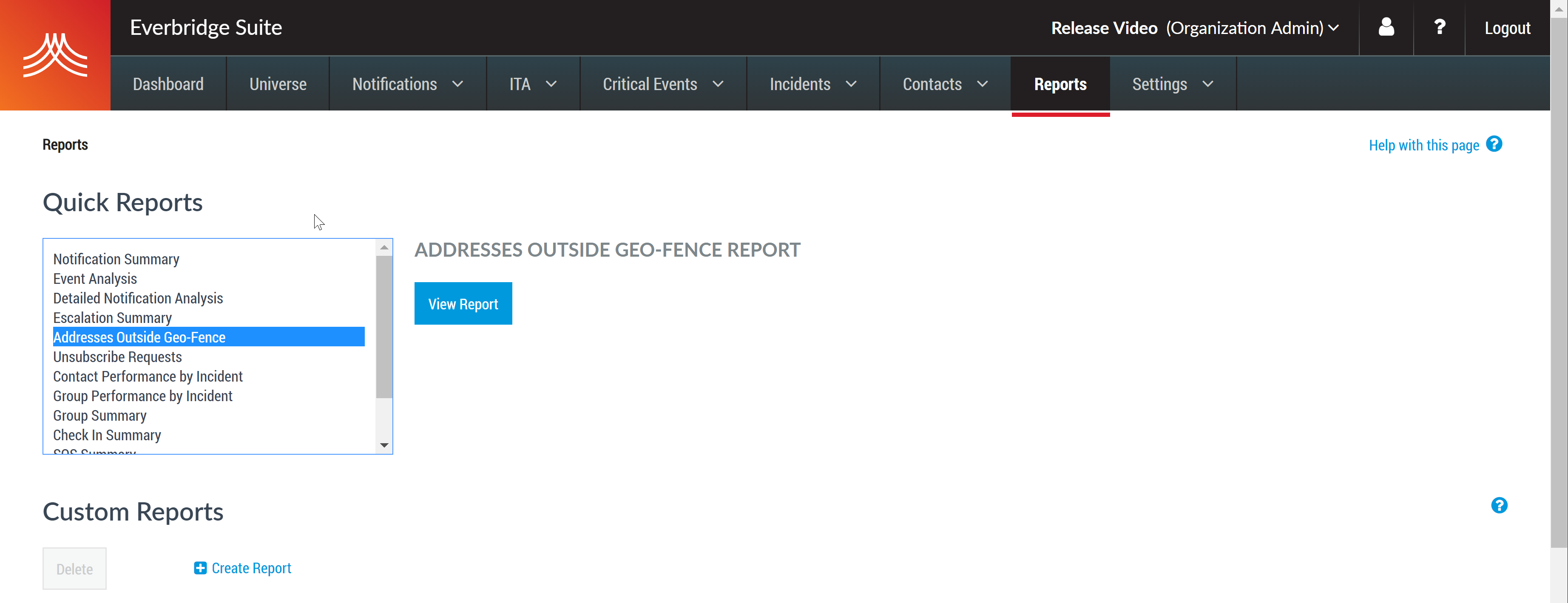This screenshot has height=603, width=1568.
Task: Click the scroll-down arrow in the Quick Reports list
Action: pyautogui.click(x=383, y=445)
